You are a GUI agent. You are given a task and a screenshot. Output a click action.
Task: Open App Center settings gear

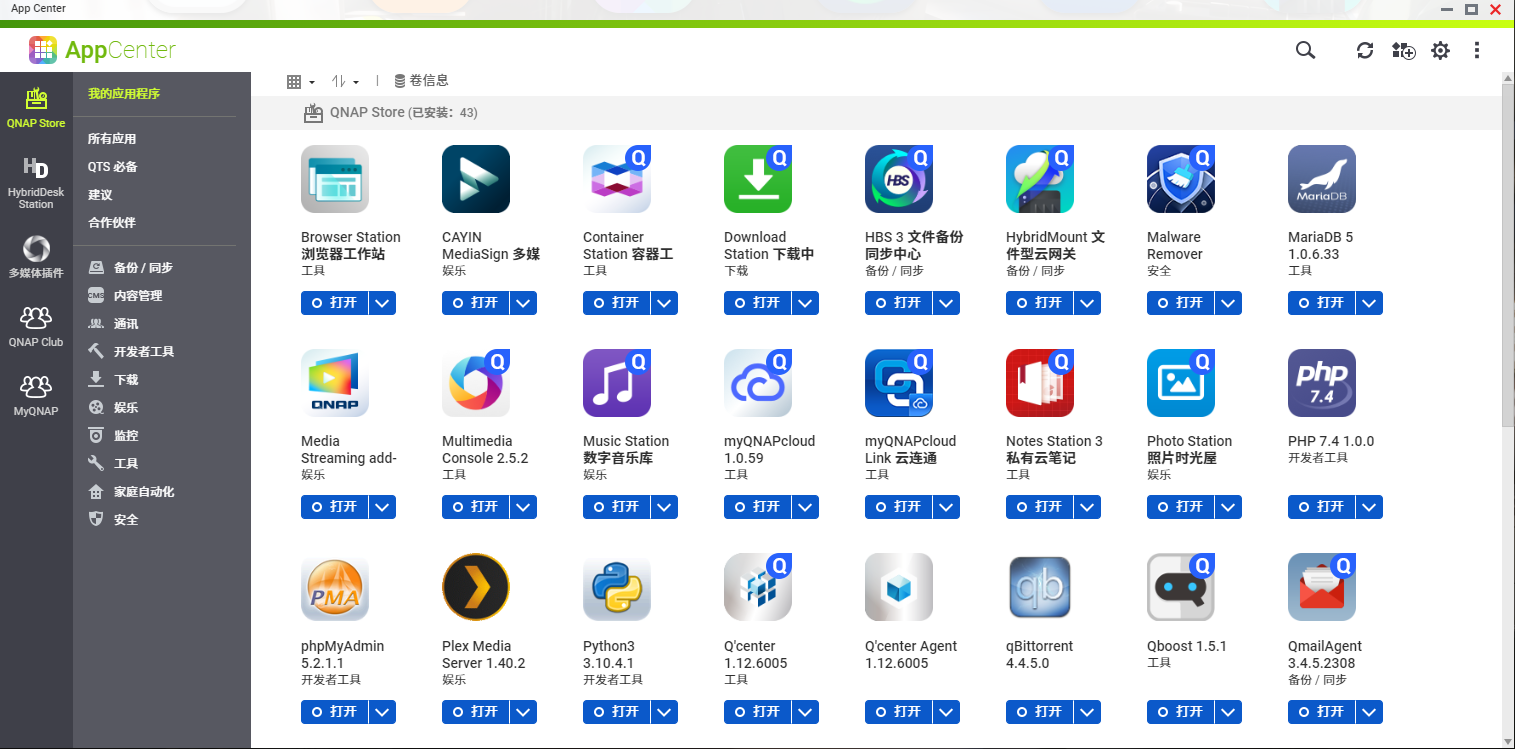1440,50
